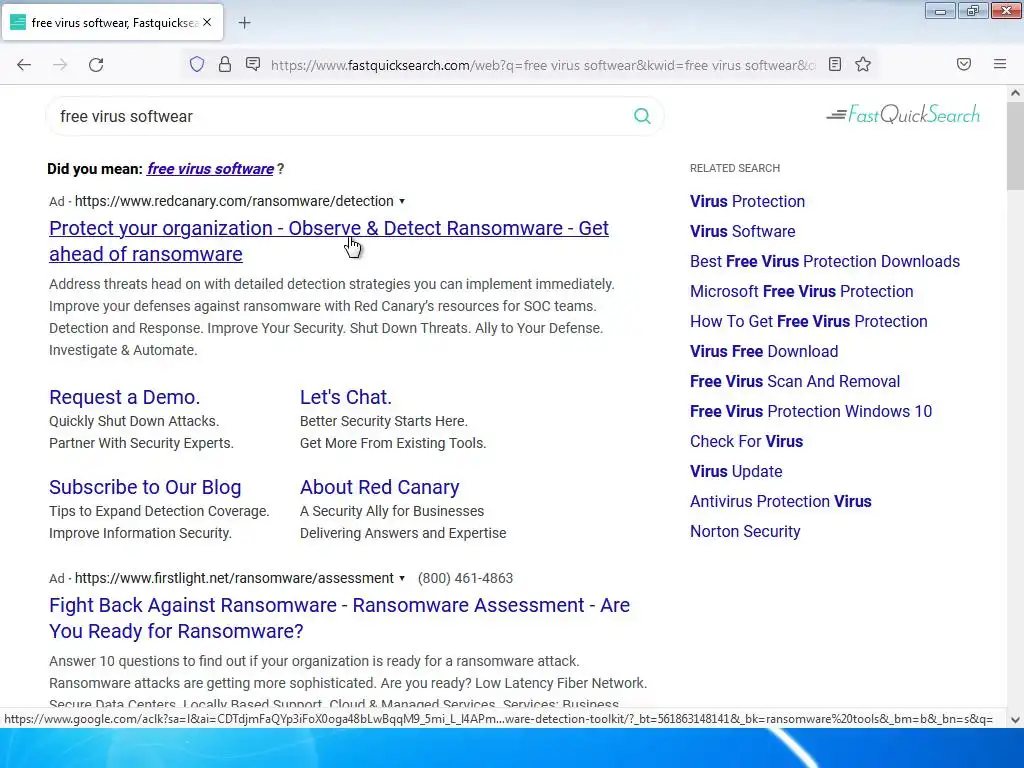This screenshot has height=768, width=1024.
Task: Select 'How To Get Free Virus Protection'
Action: 808,321
